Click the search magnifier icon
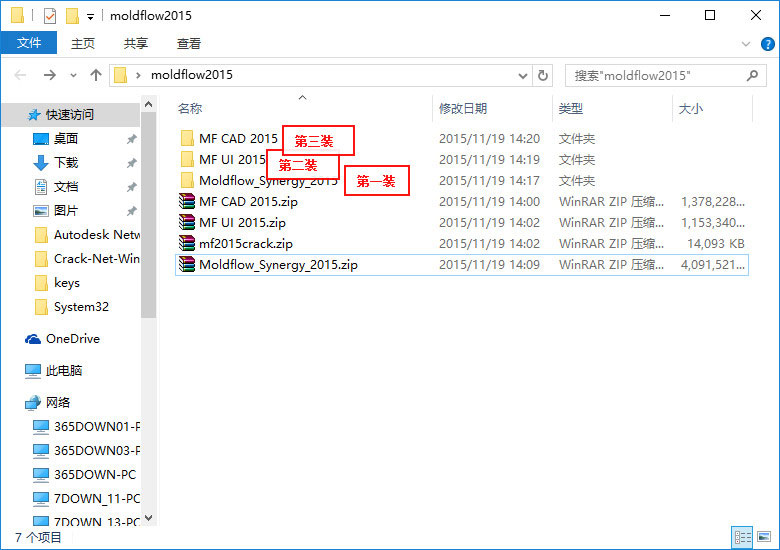The width and height of the screenshot is (780, 550). (753, 76)
